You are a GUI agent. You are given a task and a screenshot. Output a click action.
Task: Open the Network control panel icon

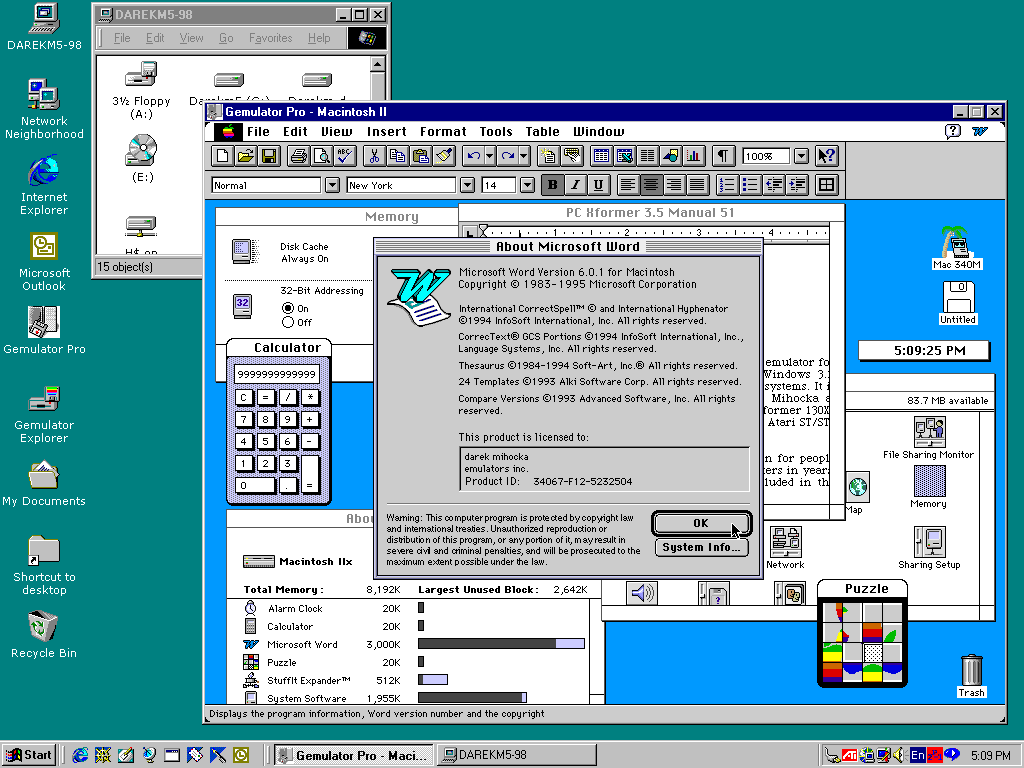click(785, 548)
